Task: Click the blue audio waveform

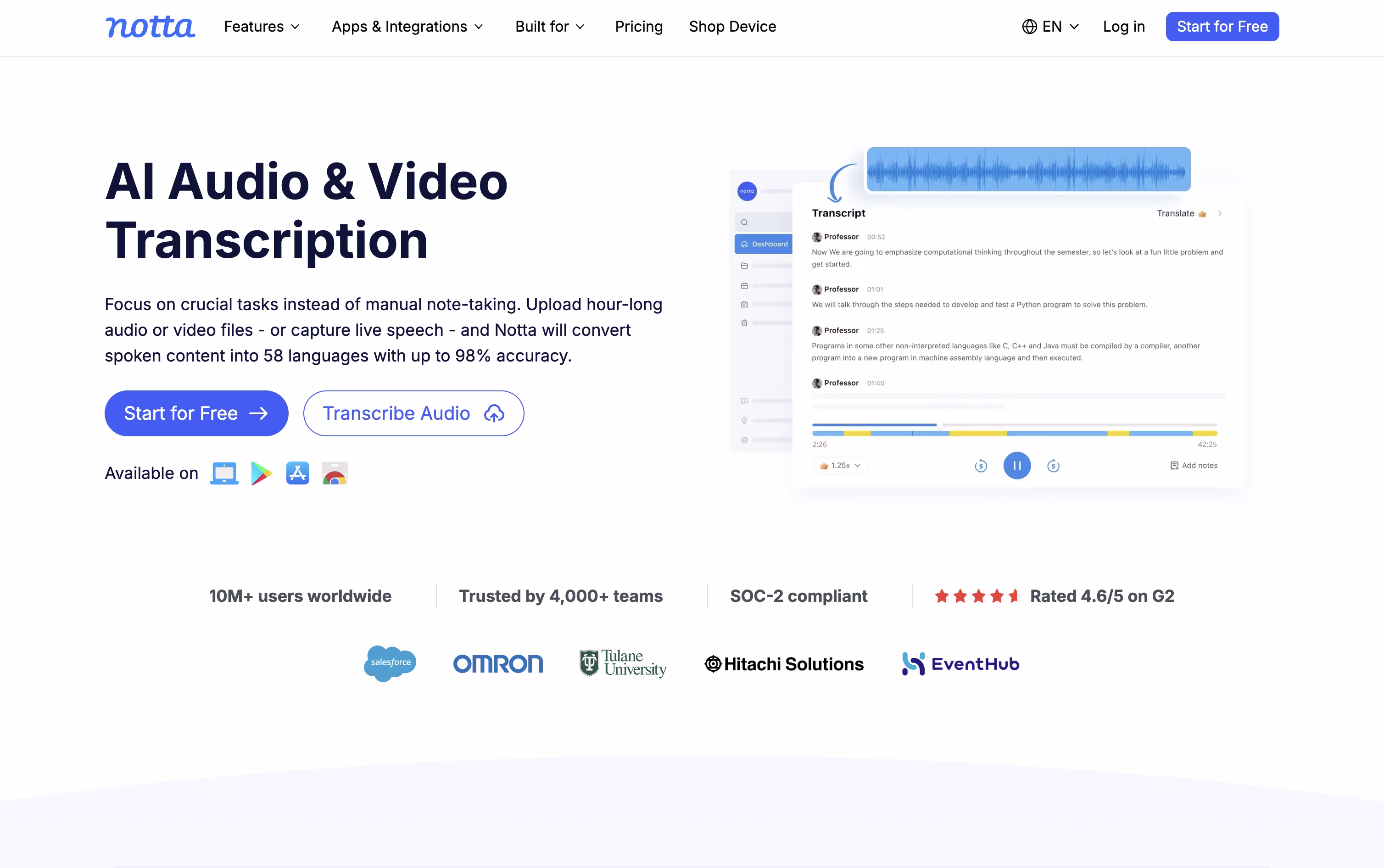Action: coord(1028,169)
